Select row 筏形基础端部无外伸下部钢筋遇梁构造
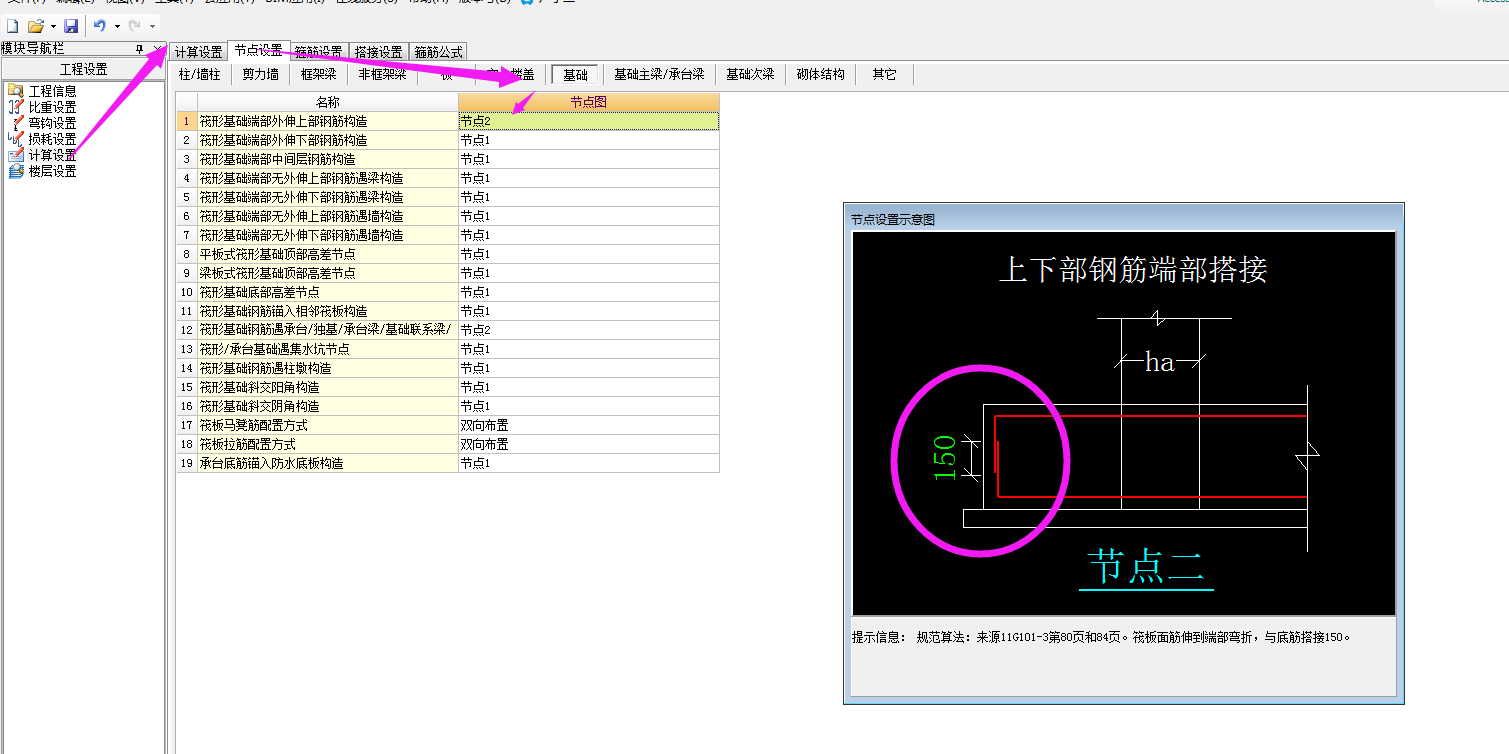1509x754 pixels. click(x=328, y=197)
